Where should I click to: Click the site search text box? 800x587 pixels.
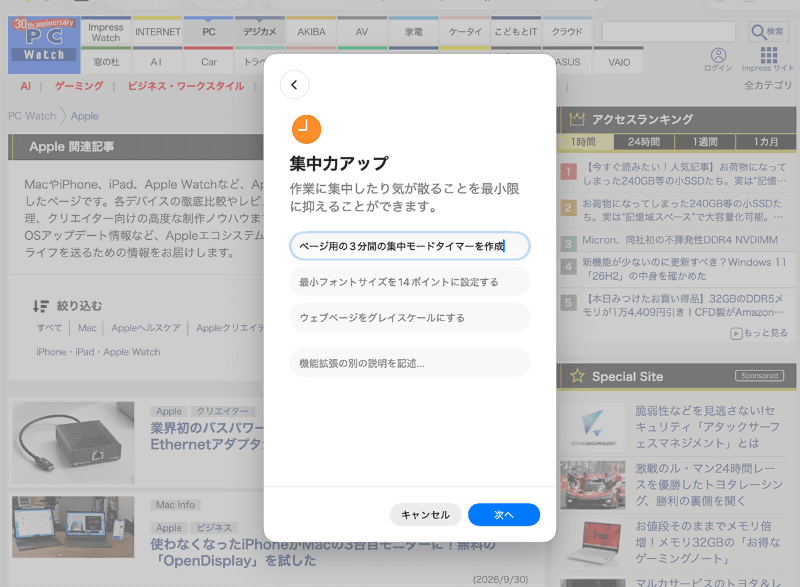coord(669,32)
